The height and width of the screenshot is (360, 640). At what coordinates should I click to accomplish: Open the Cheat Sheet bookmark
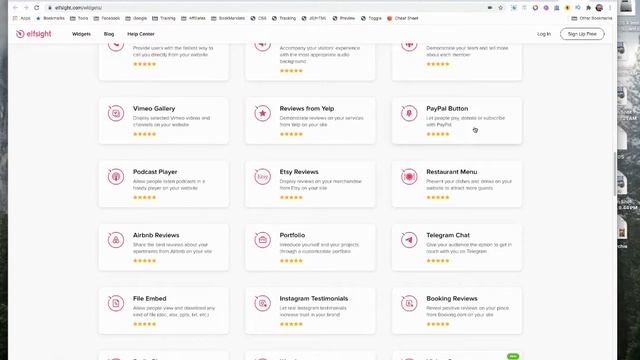coord(403,18)
